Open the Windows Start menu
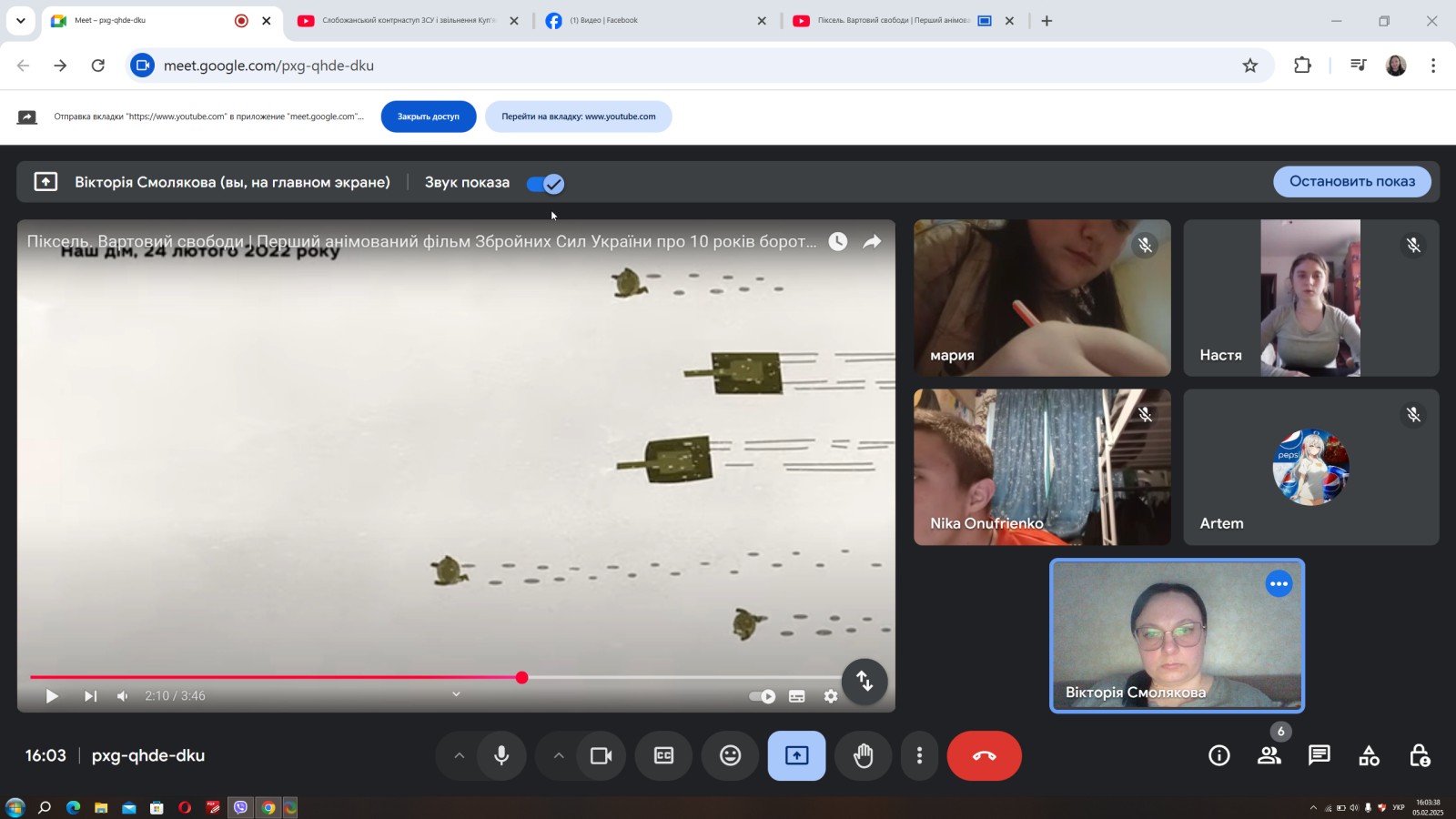Viewport: 1456px width, 819px height. tap(15, 807)
